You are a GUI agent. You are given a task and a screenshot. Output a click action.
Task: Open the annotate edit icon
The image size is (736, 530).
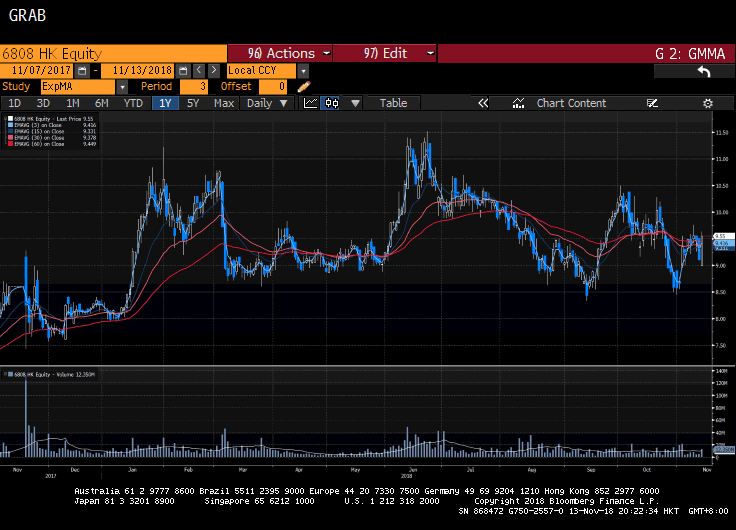click(652, 103)
